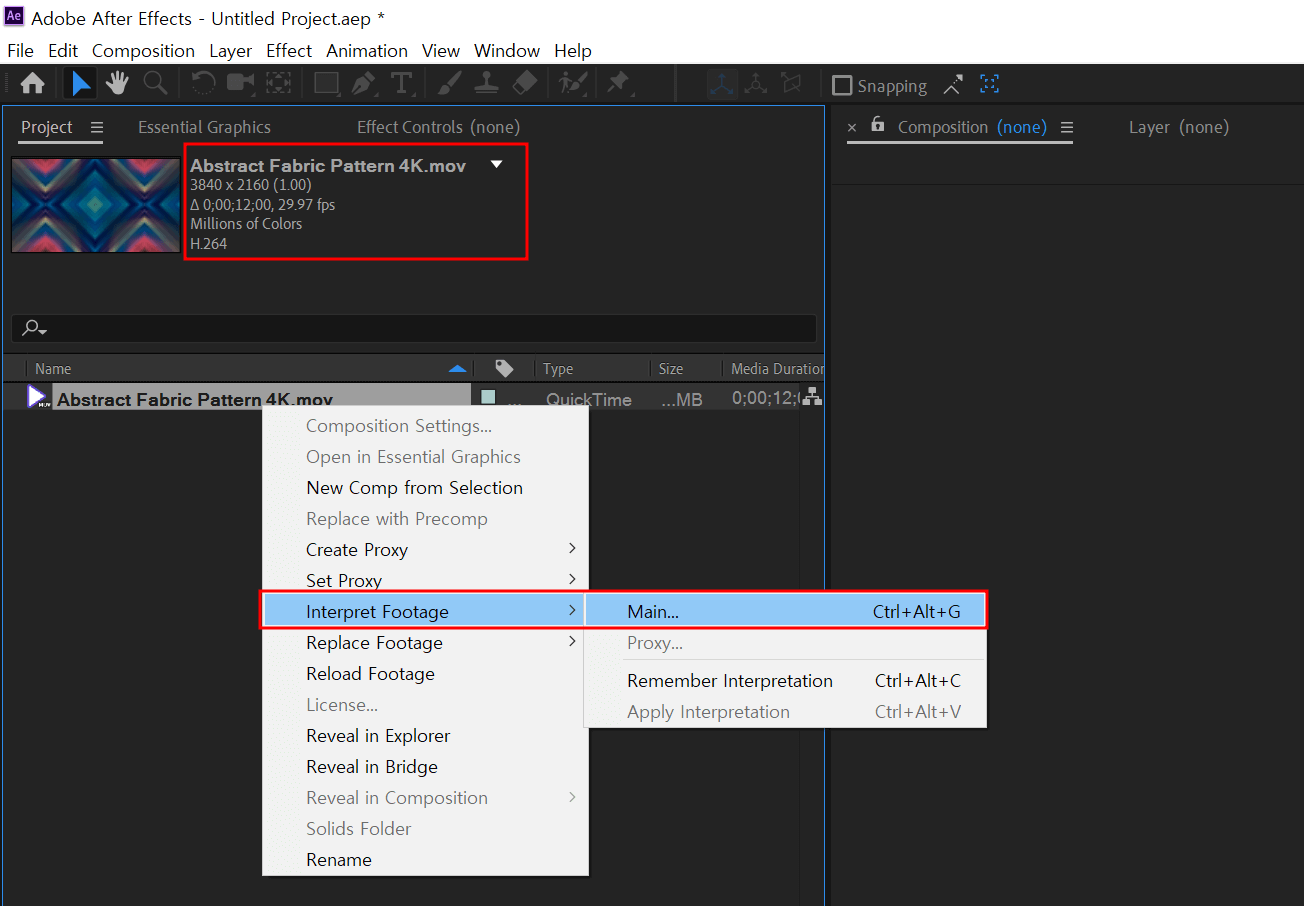Image resolution: width=1304 pixels, height=906 pixels.
Task: Choose Rename from context menu
Action: (x=424, y=860)
